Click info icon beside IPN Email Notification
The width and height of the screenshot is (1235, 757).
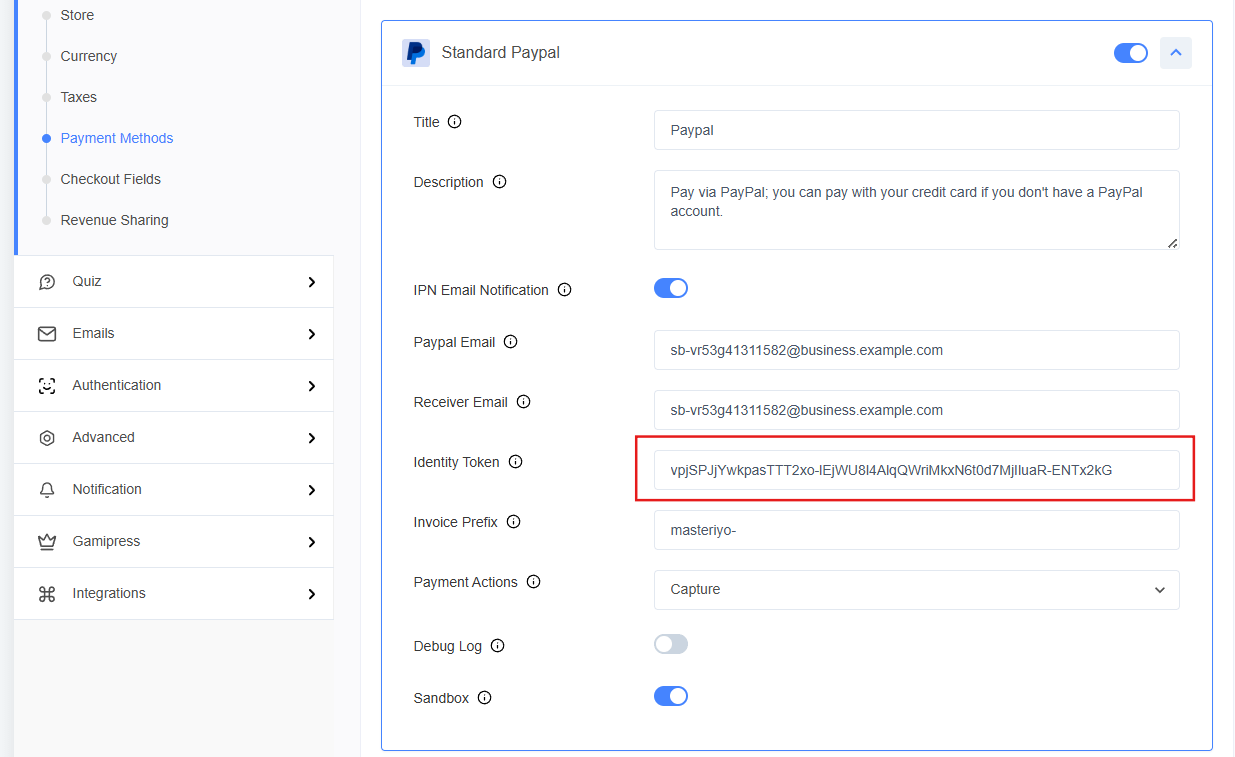point(564,290)
